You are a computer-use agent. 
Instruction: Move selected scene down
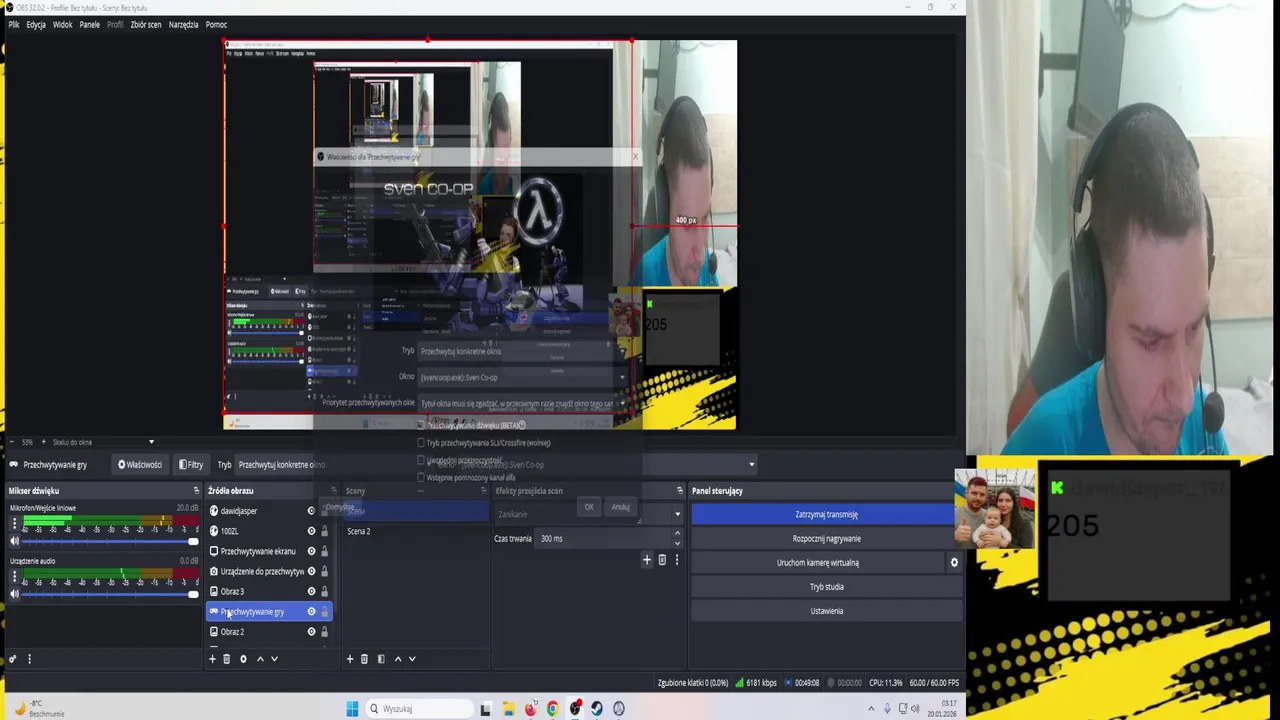click(x=412, y=659)
